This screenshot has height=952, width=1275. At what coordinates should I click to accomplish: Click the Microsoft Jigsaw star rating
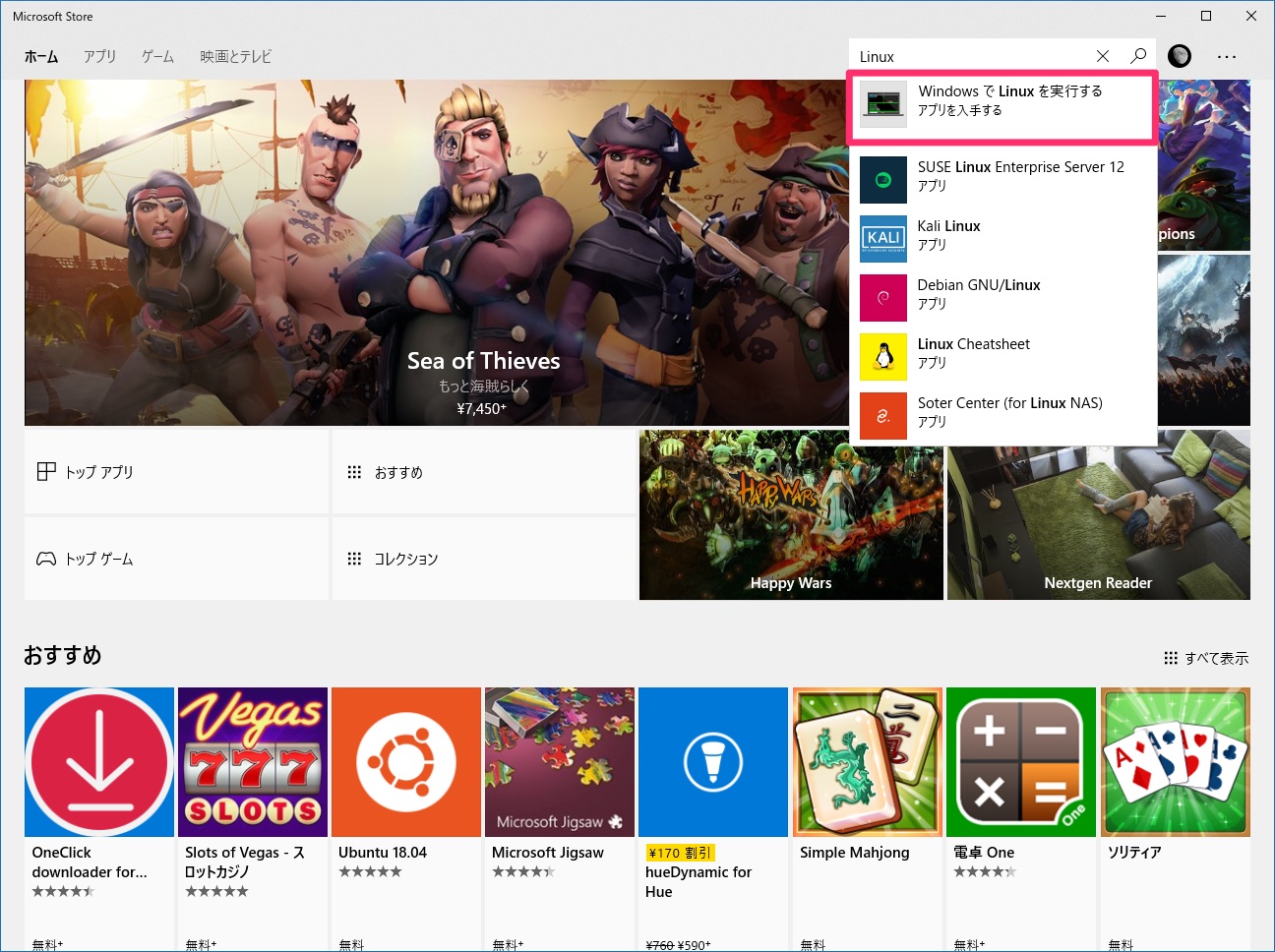(523, 872)
